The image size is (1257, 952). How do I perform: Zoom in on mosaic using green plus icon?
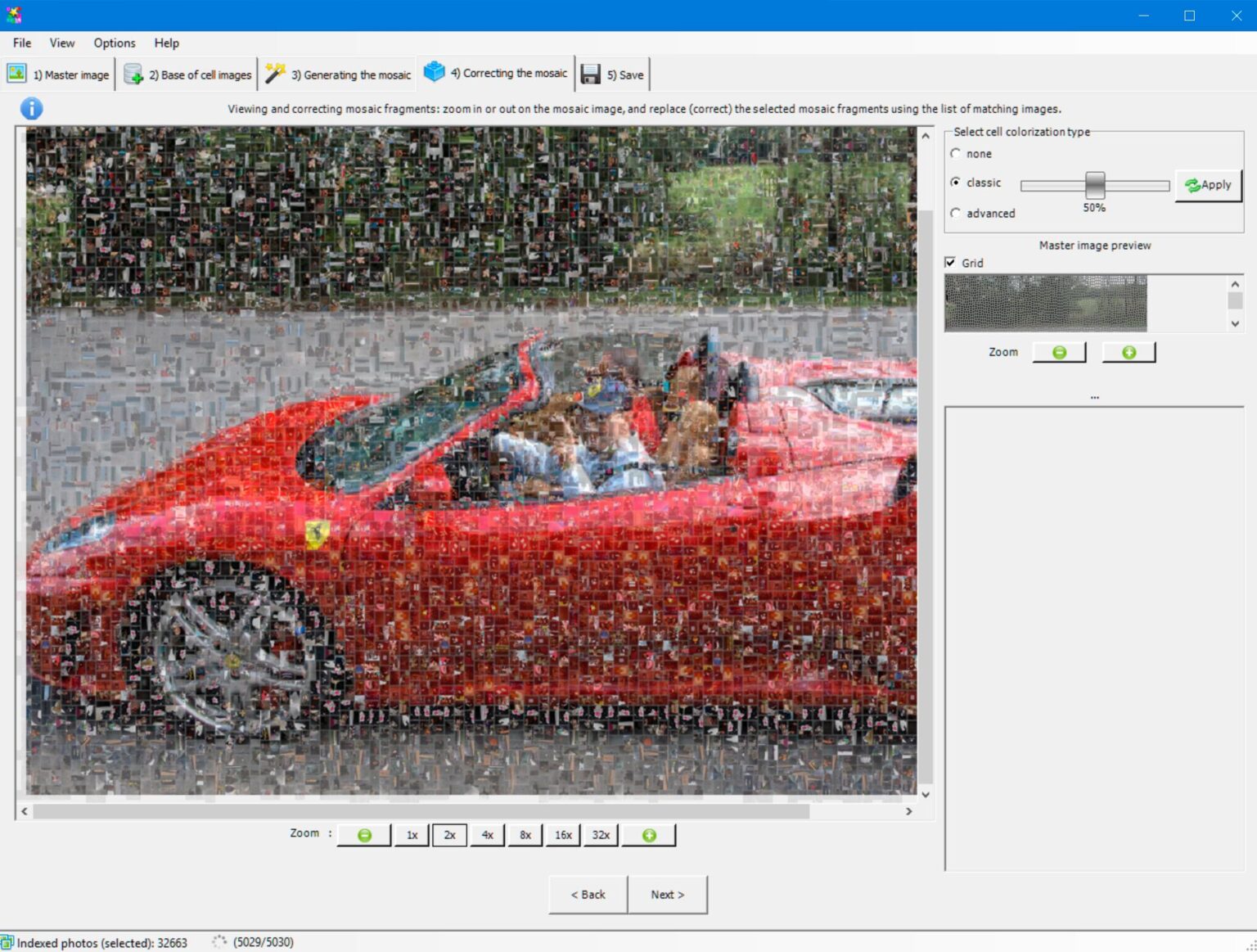[x=648, y=834]
